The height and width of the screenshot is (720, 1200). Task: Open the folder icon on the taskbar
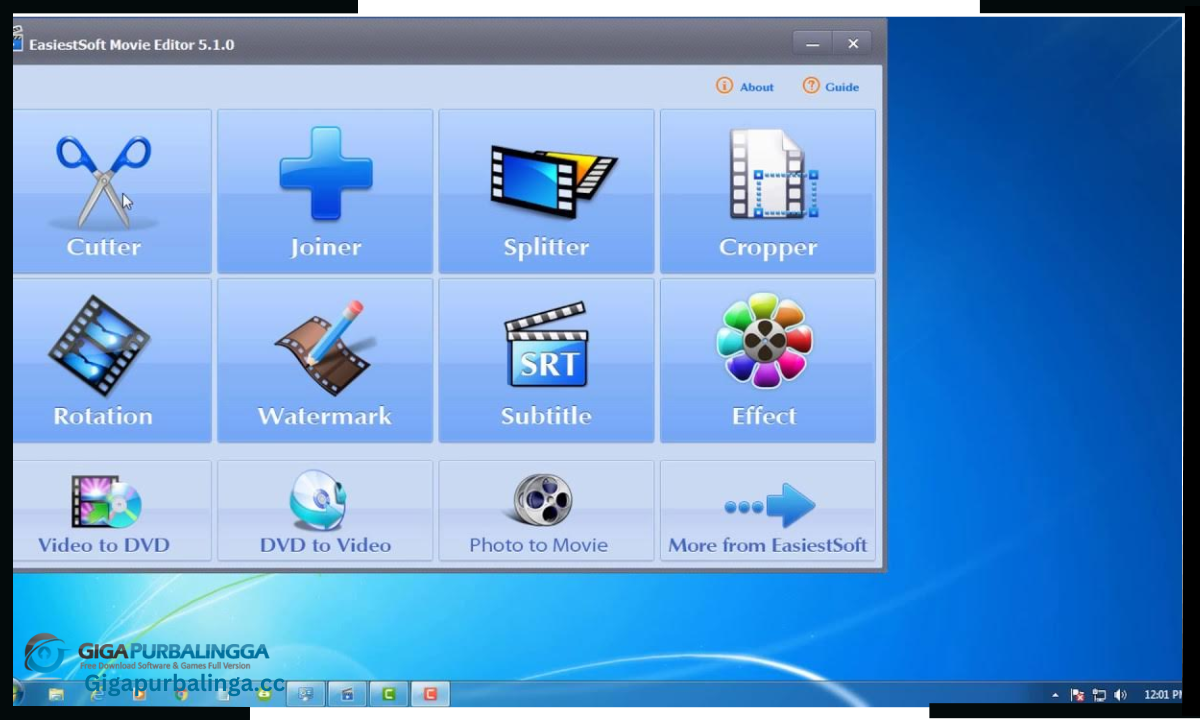tap(57, 694)
